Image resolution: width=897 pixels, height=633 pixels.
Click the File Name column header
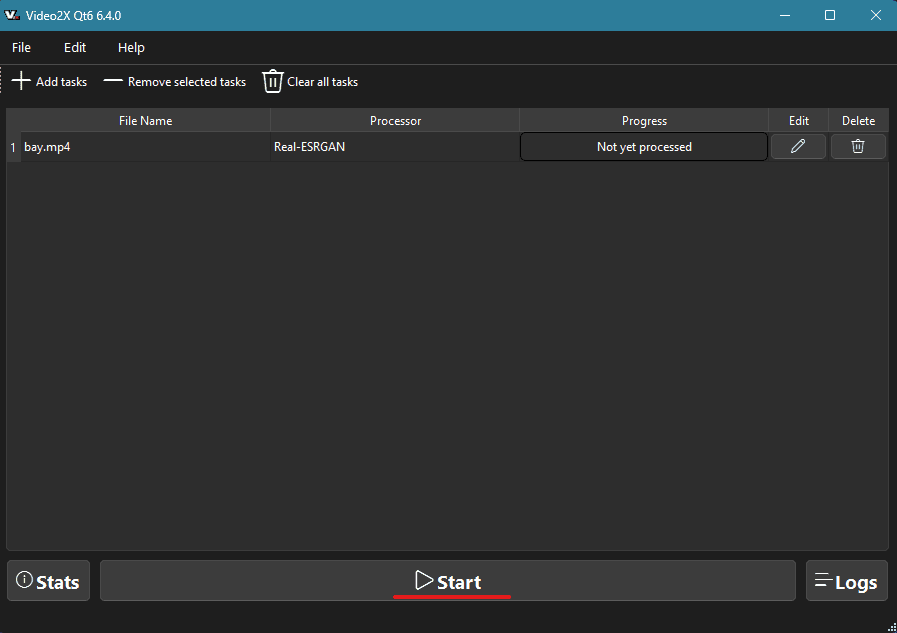[145, 121]
